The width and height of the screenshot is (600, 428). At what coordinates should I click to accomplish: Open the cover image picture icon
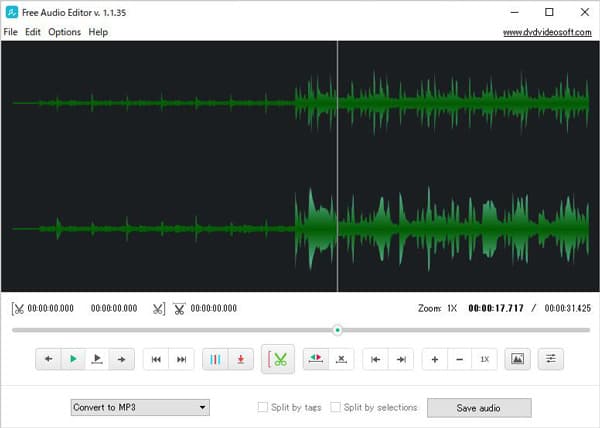coord(517,359)
